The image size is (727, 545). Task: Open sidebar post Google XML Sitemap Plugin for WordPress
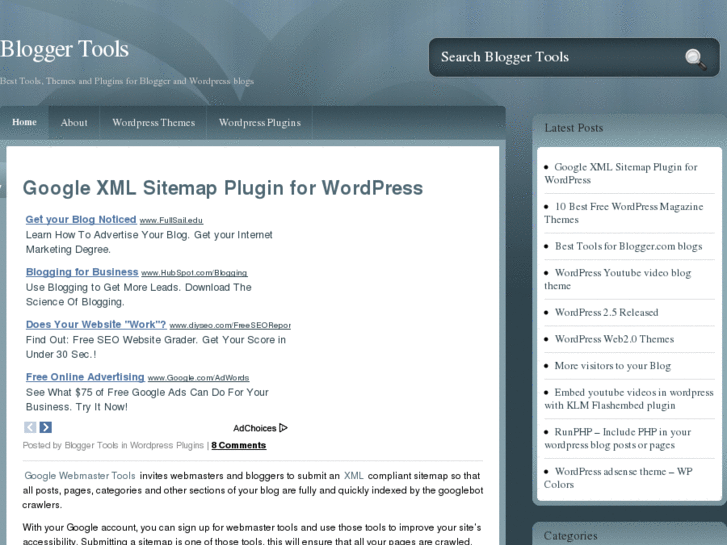pos(621,173)
